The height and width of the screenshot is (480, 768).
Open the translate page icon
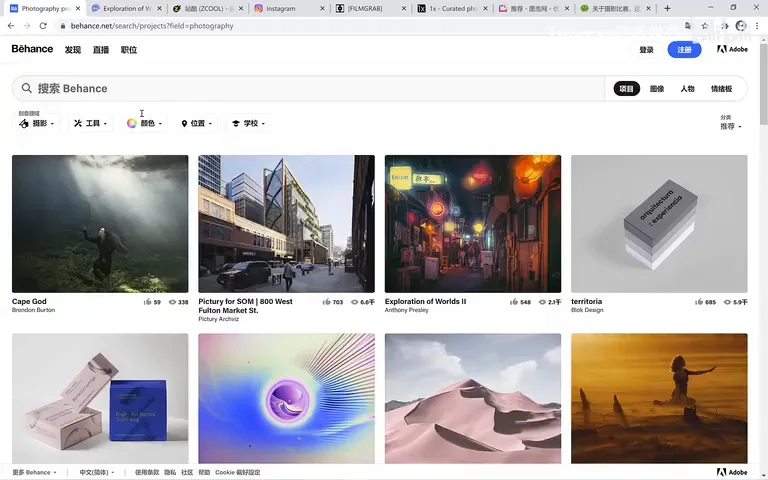coord(688,25)
